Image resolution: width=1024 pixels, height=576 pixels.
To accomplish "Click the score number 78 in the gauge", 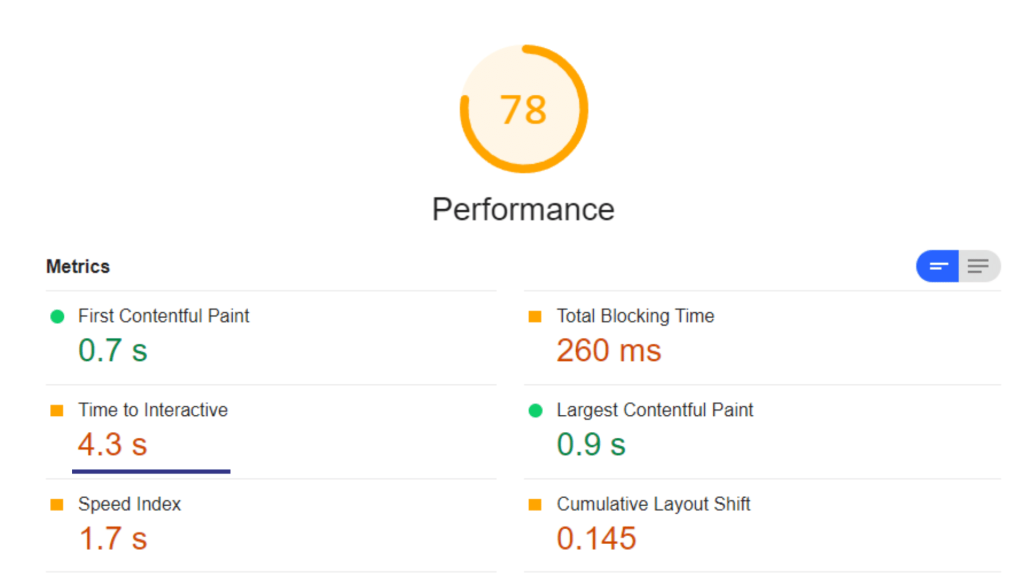I will 524,108.
